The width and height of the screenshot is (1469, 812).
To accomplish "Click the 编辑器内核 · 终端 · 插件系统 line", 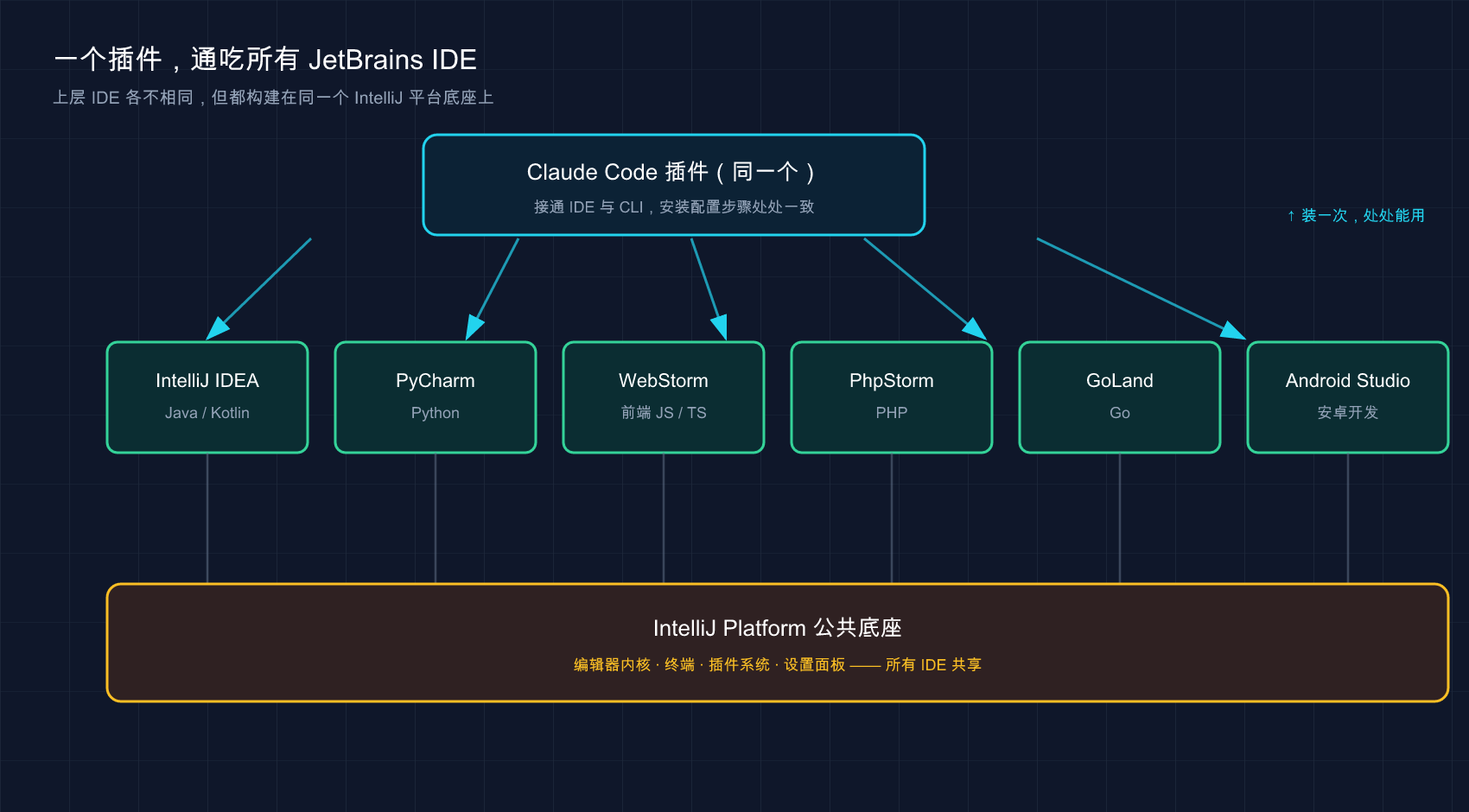I will click(778, 665).
